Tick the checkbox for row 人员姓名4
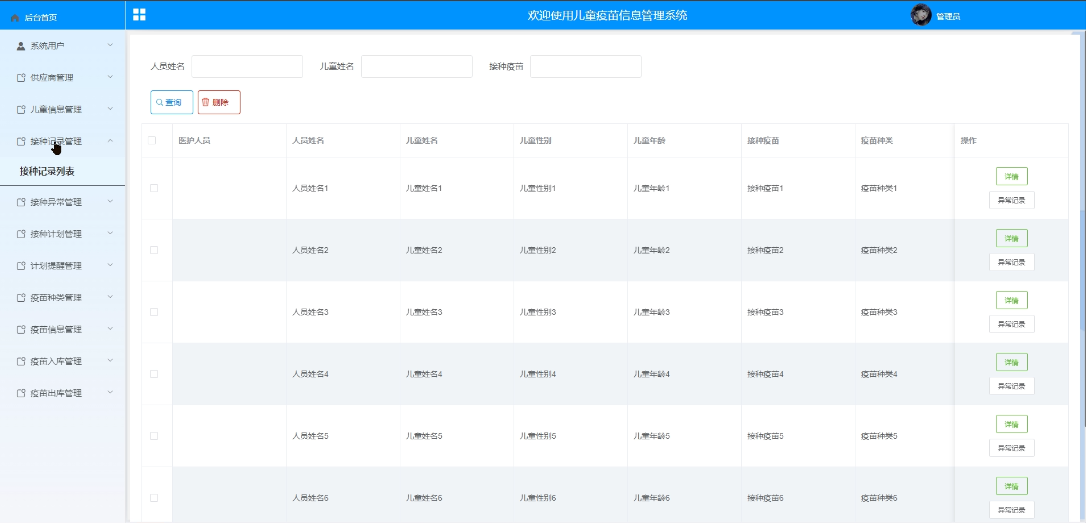The width and height of the screenshot is (1086, 523). (154, 374)
